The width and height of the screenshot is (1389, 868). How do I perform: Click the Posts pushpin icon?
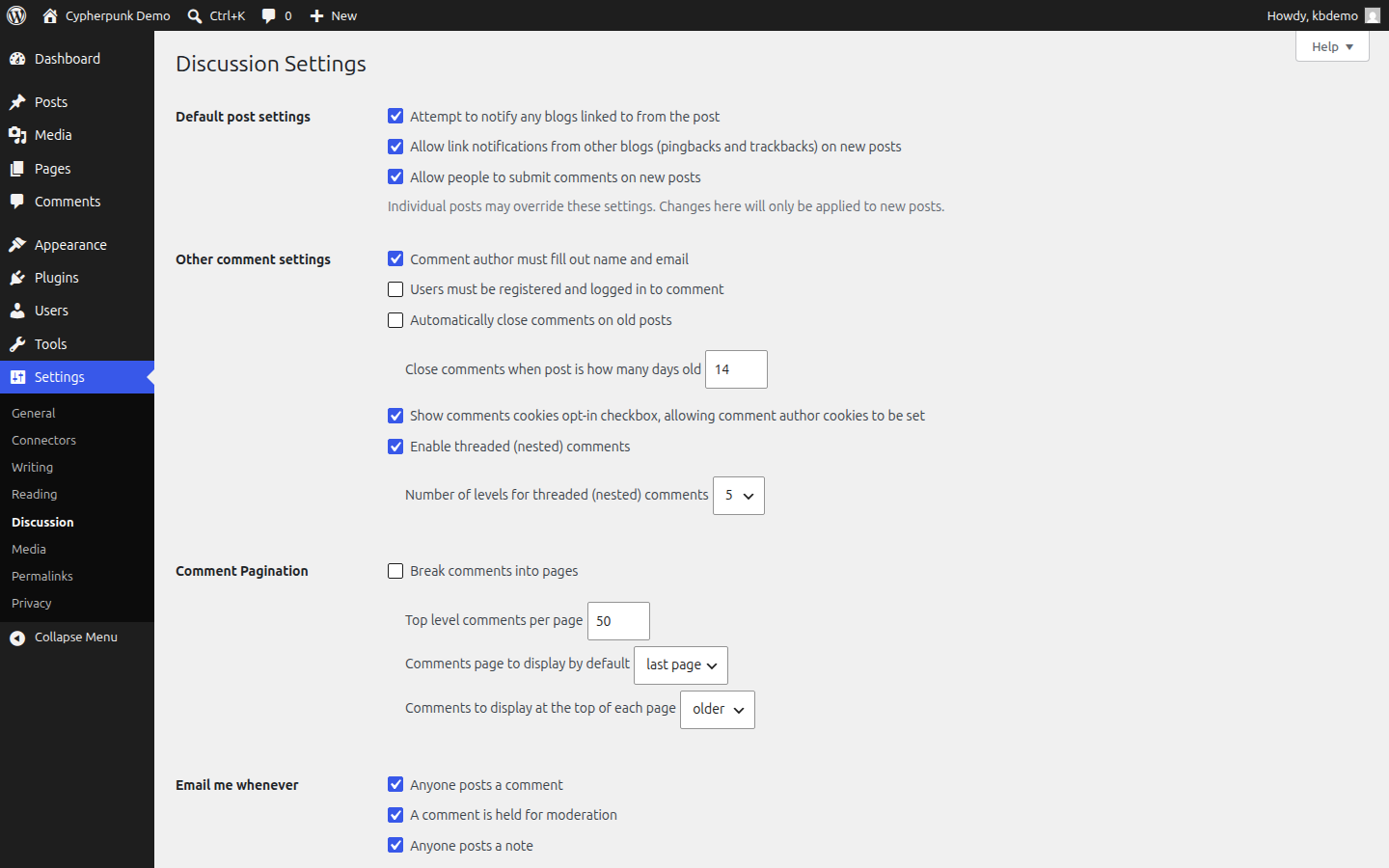tap(17, 102)
